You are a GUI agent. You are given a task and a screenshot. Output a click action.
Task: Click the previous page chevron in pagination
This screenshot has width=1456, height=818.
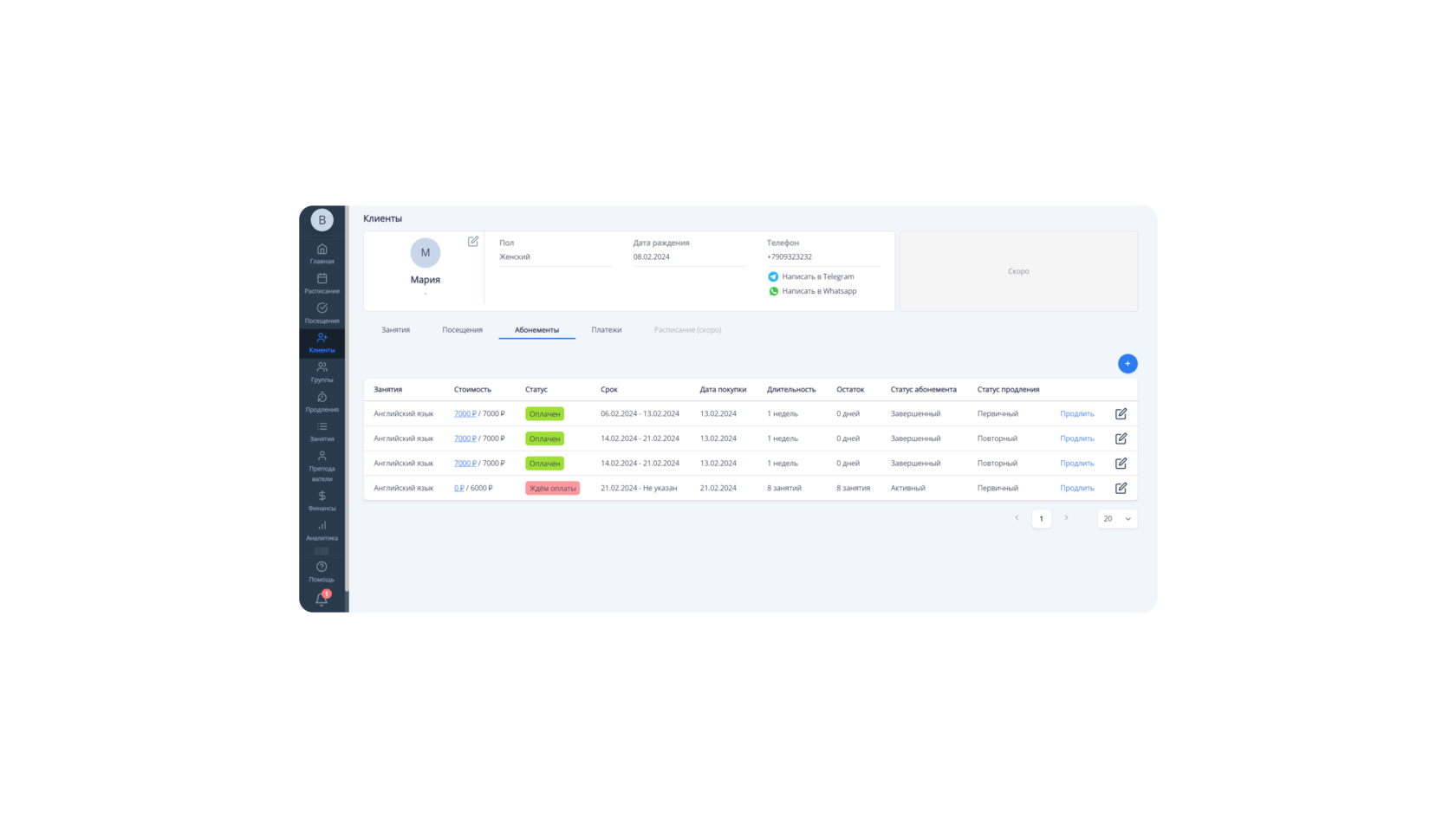[1016, 518]
